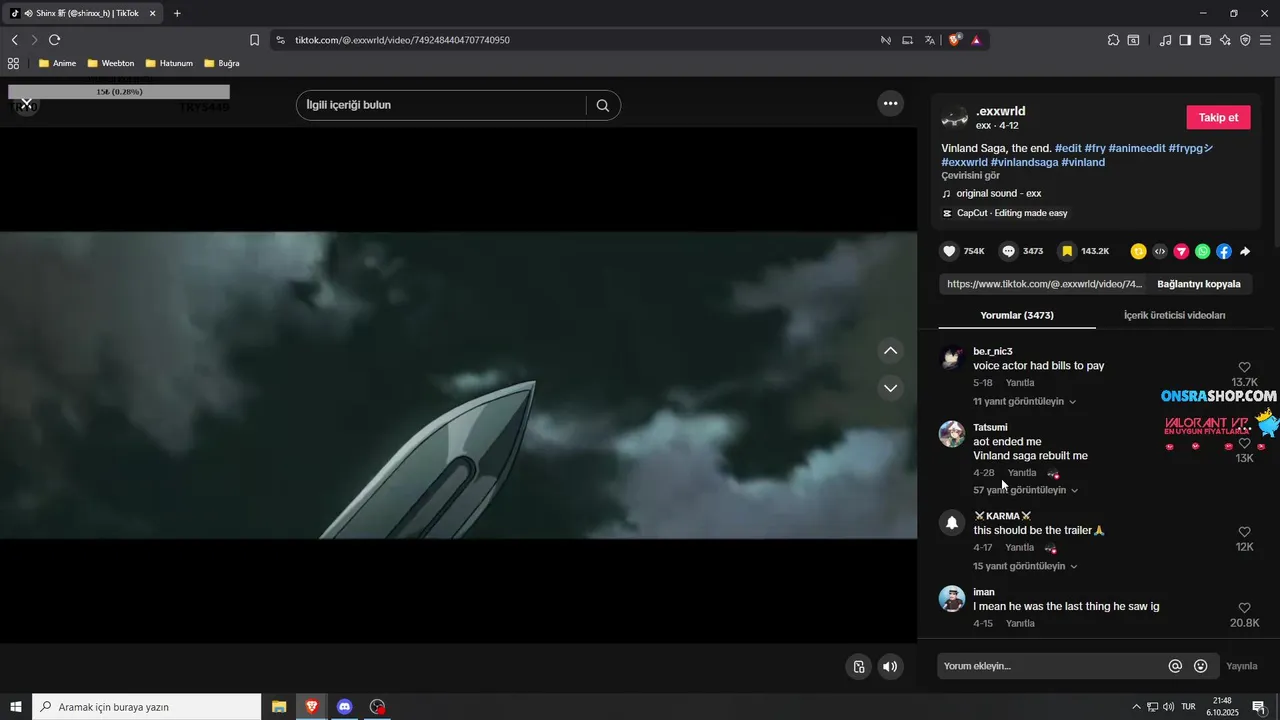The image size is (1280, 720).
Task: Reply to Tatsumi's comment with Yanıtla
Action: click(1021, 473)
